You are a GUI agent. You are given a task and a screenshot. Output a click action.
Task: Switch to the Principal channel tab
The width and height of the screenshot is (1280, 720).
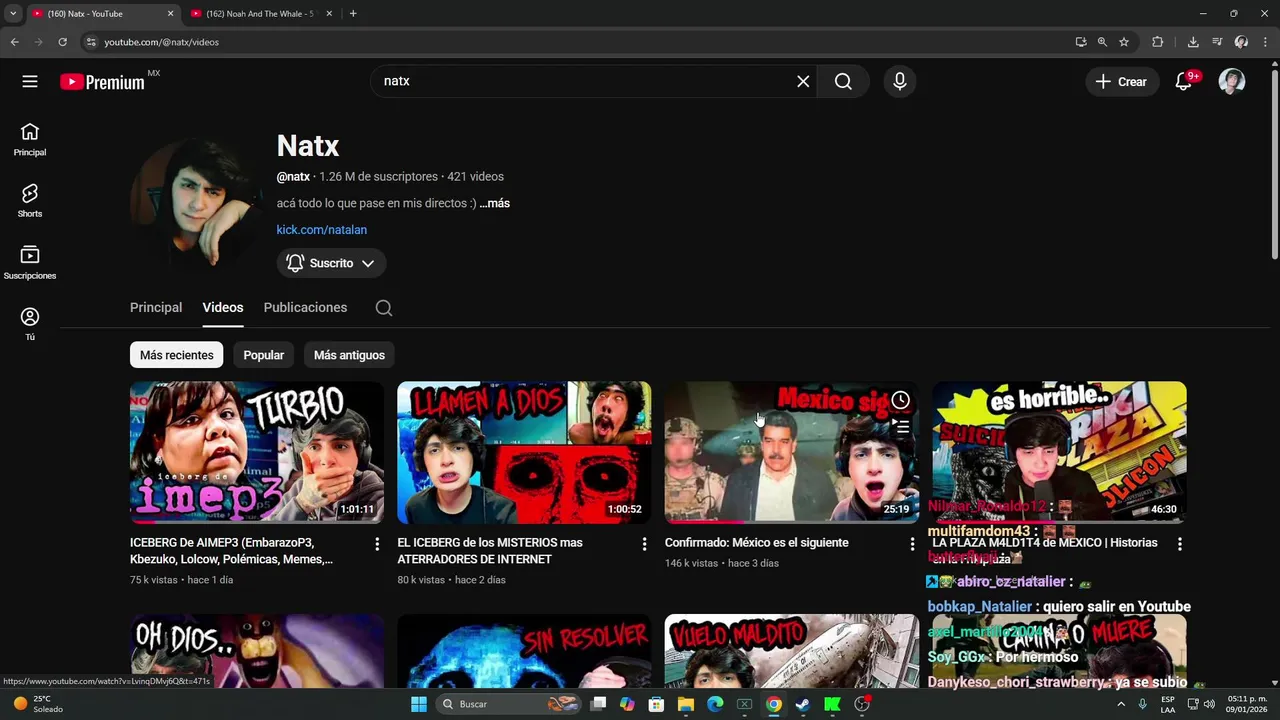(x=156, y=308)
